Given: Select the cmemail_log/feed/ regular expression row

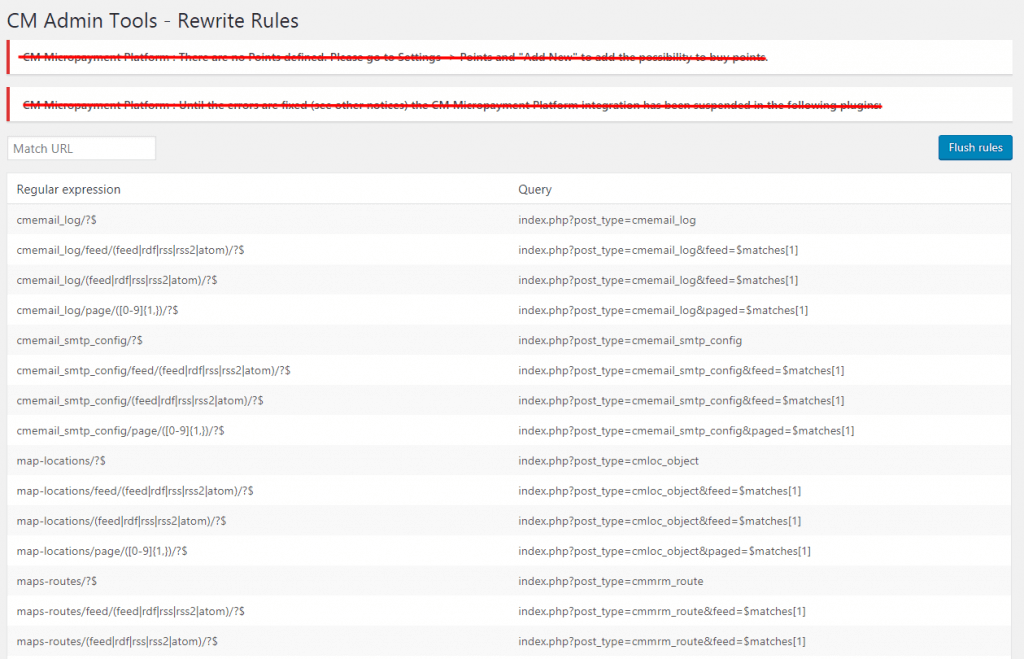Looking at the screenshot, I should (131, 249).
